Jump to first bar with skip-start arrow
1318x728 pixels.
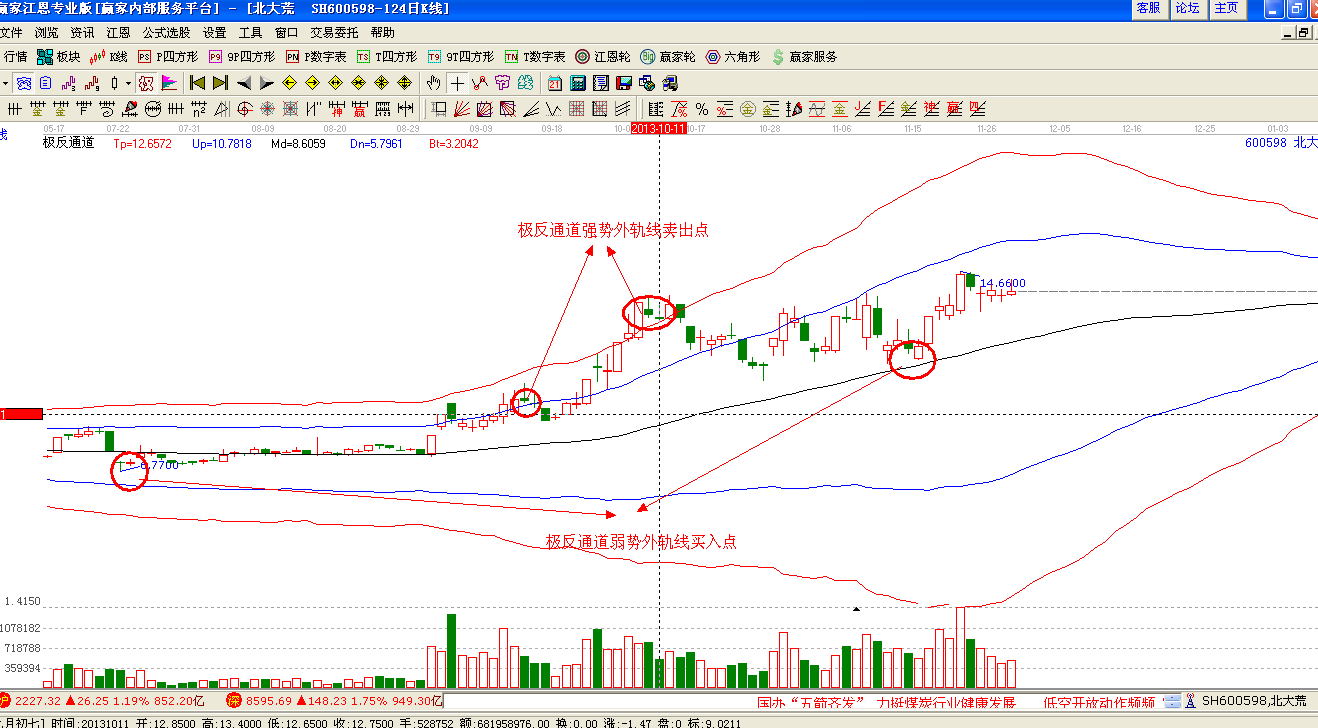[197, 83]
